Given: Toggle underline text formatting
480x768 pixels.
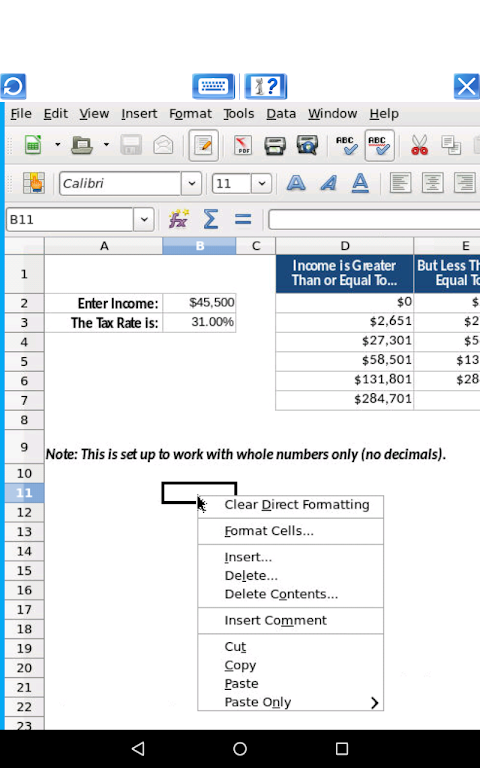Looking at the screenshot, I should click(360, 183).
